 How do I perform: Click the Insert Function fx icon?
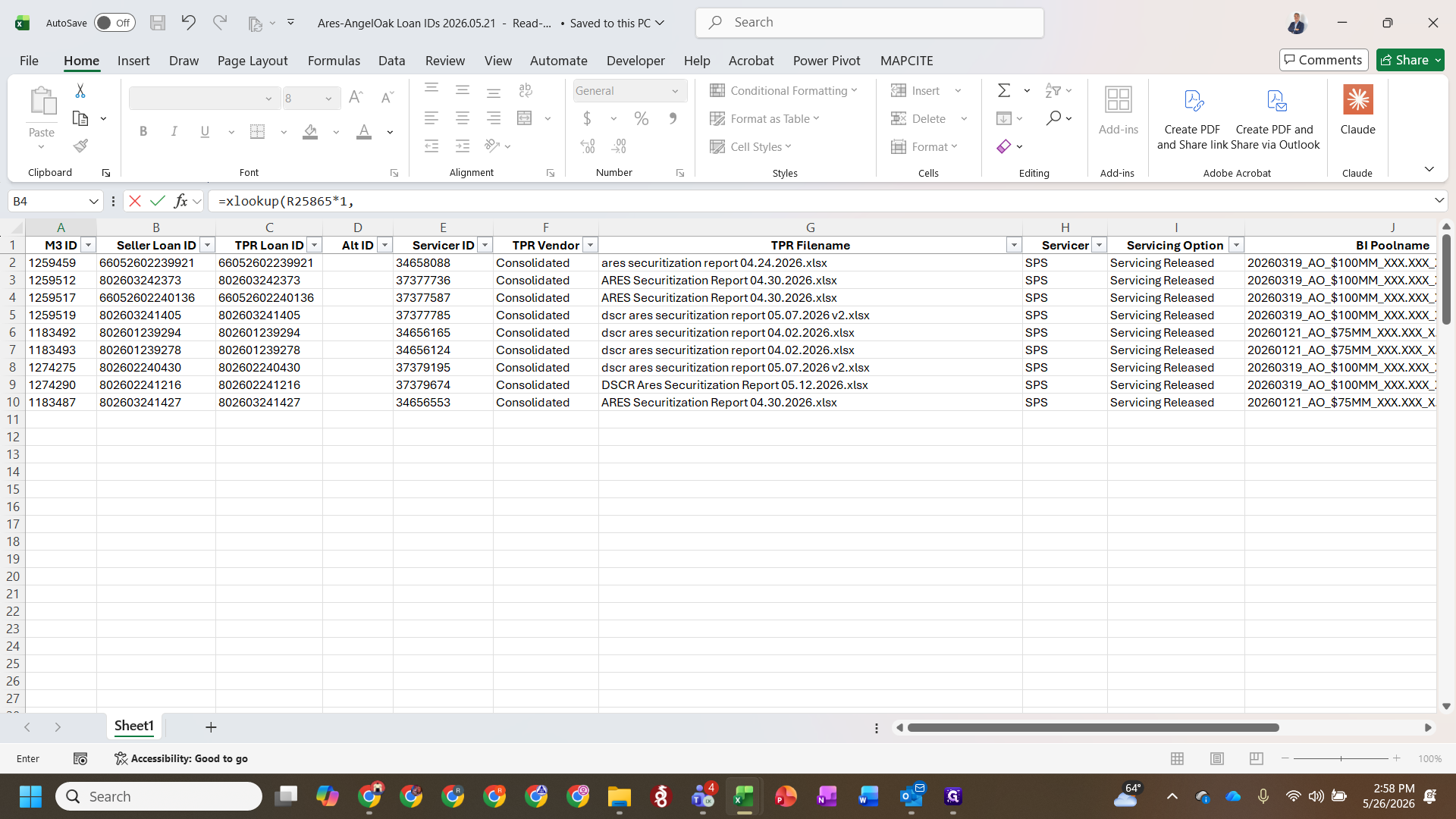(x=180, y=201)
